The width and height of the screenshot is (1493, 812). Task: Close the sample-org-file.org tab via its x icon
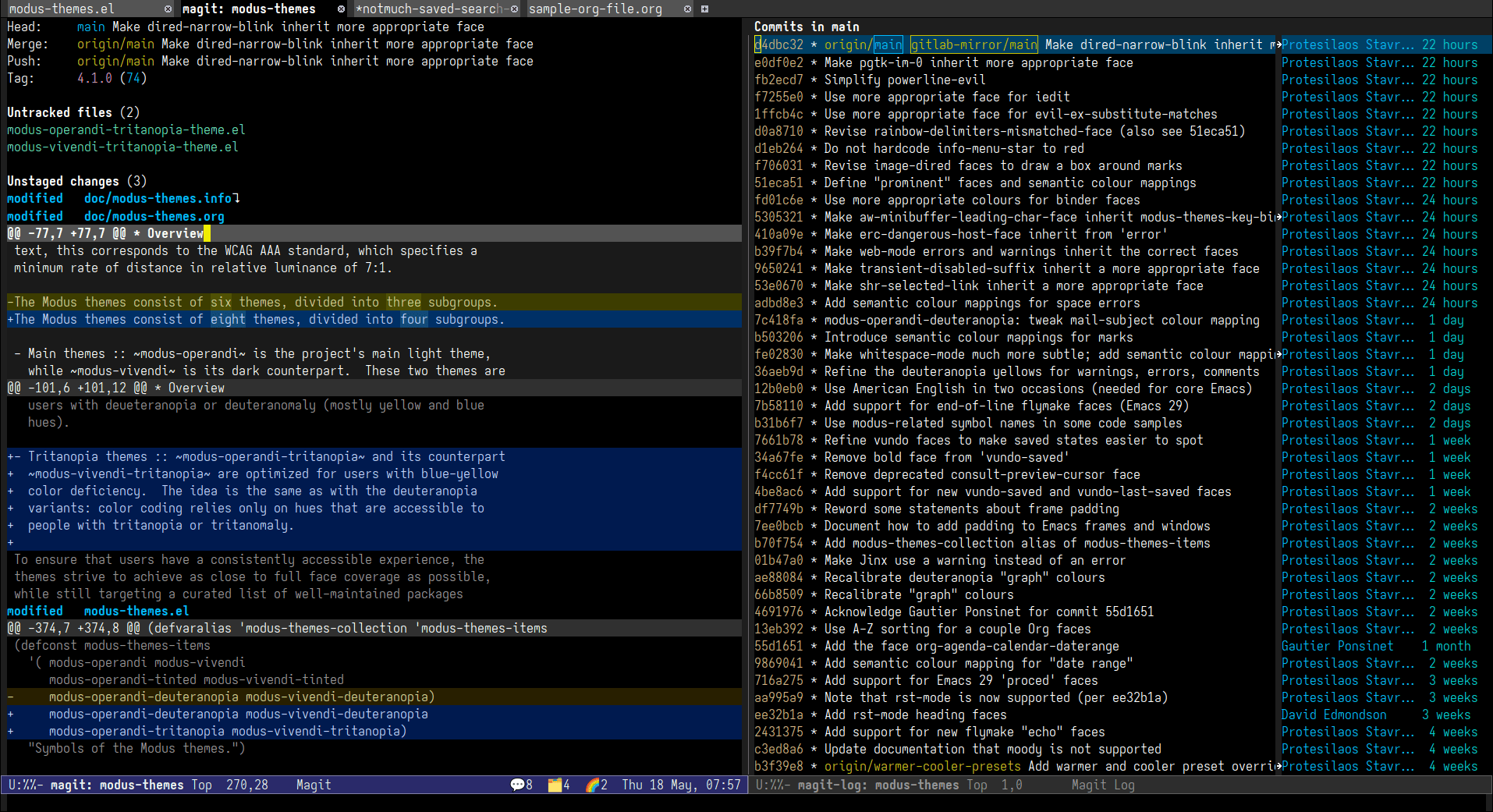[x=687, y=9]
